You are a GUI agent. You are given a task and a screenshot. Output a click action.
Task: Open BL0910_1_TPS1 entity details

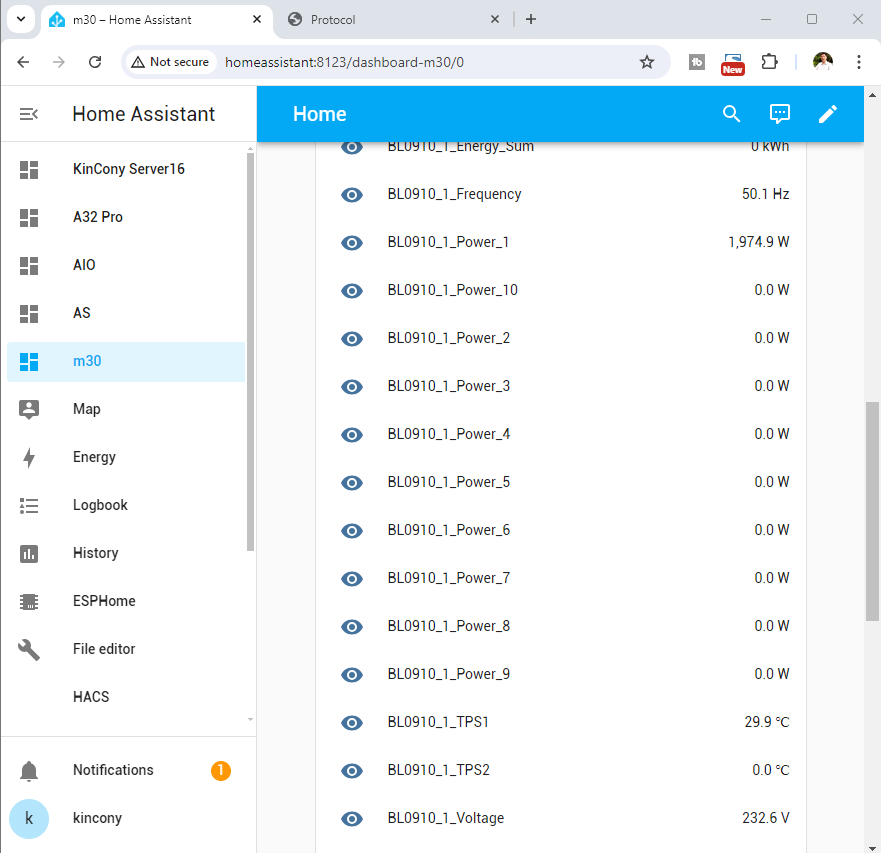tap(438, 722)
